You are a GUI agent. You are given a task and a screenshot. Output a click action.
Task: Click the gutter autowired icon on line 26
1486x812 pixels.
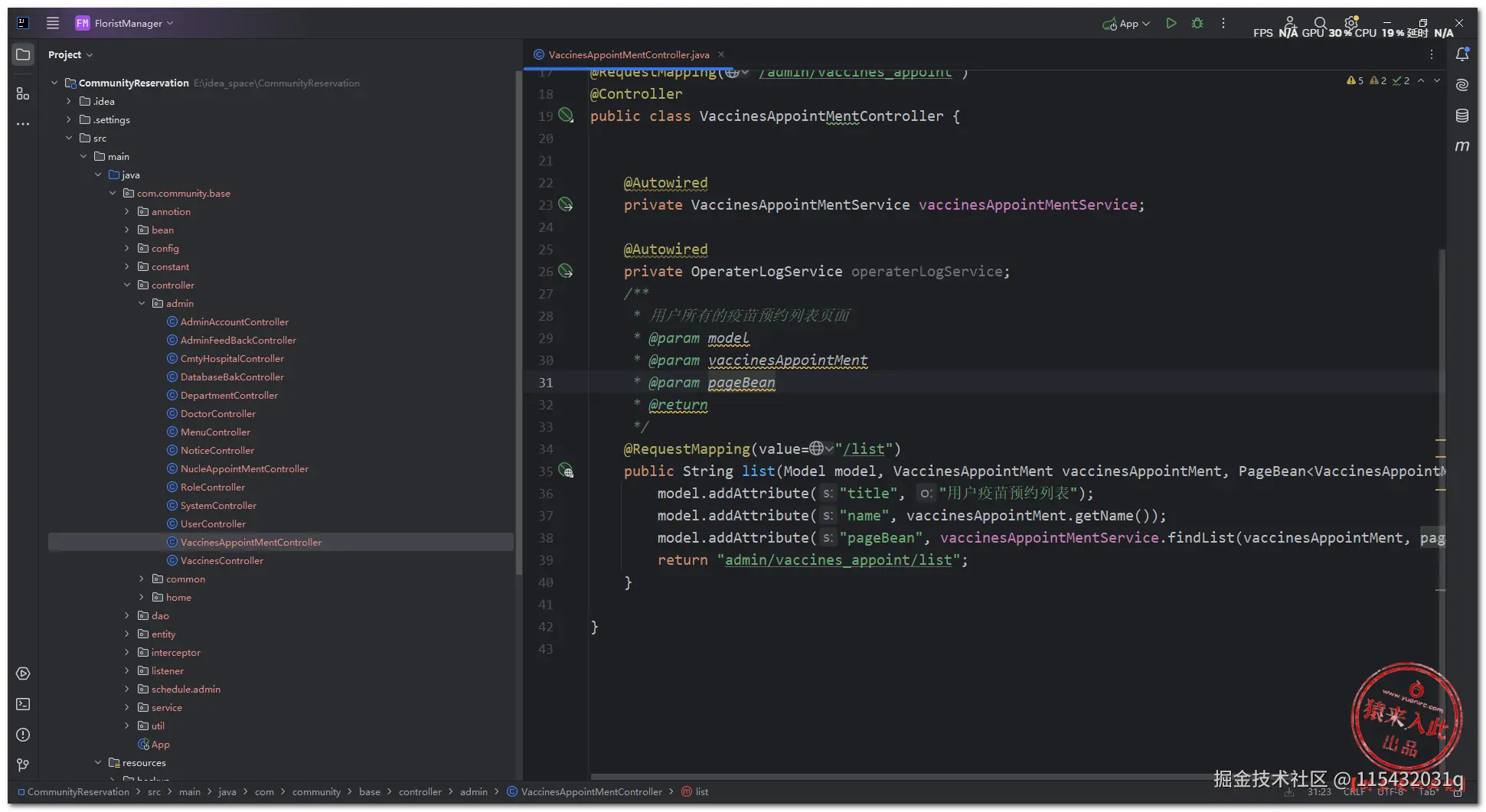pyautogui.click(x=565, y=271)
